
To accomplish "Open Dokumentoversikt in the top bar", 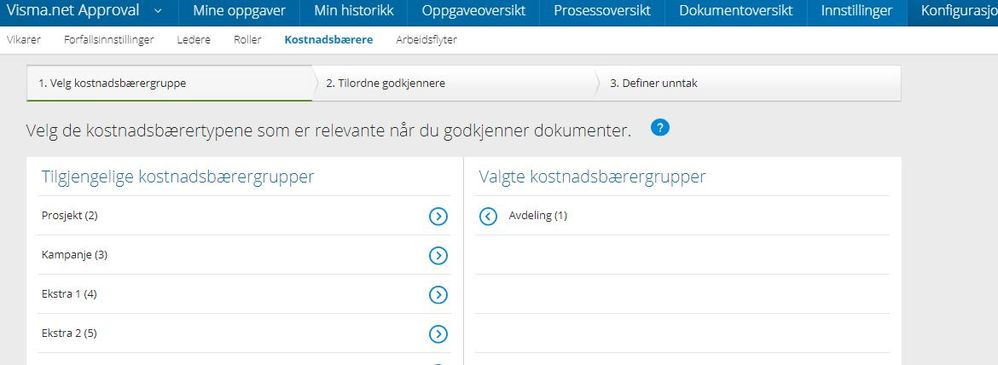I will click(736, 11).
